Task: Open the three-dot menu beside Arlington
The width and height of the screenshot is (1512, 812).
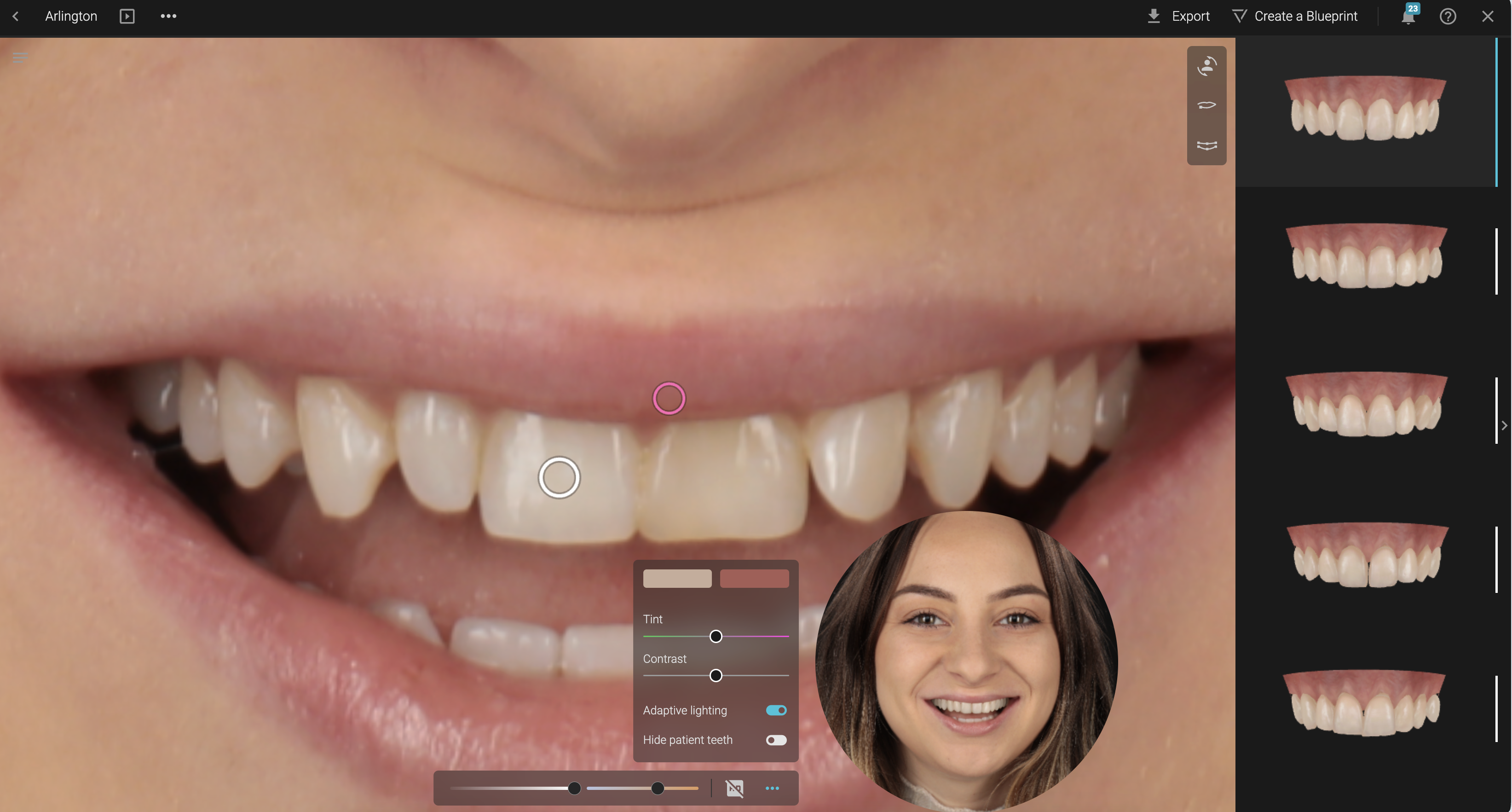Action: click(x=168, y=17)
